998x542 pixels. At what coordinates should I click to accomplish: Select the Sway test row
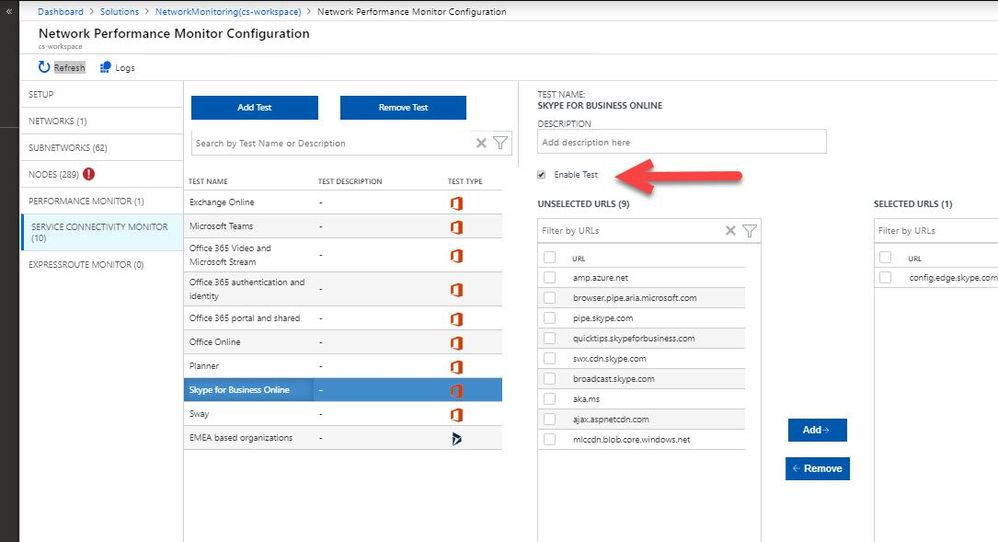(343, 414)
